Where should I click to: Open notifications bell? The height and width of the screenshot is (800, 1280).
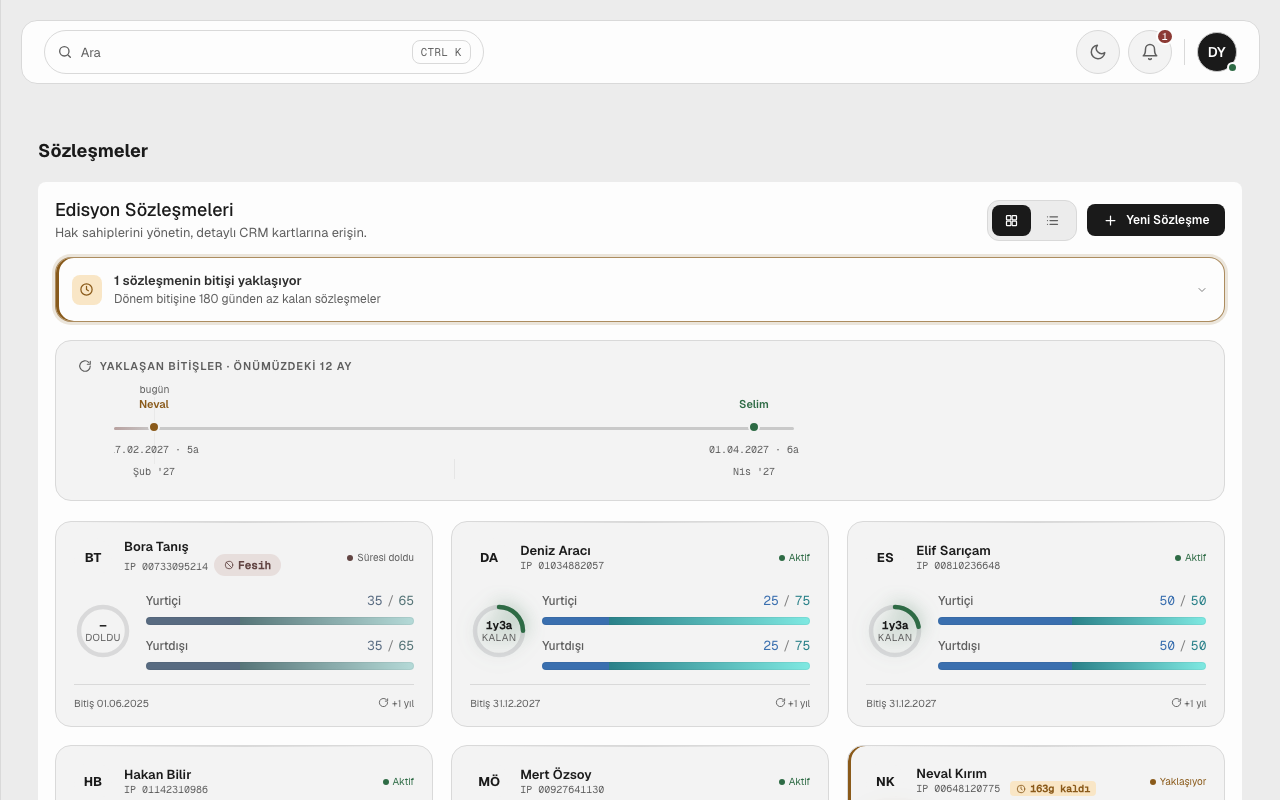(1150, 52)
